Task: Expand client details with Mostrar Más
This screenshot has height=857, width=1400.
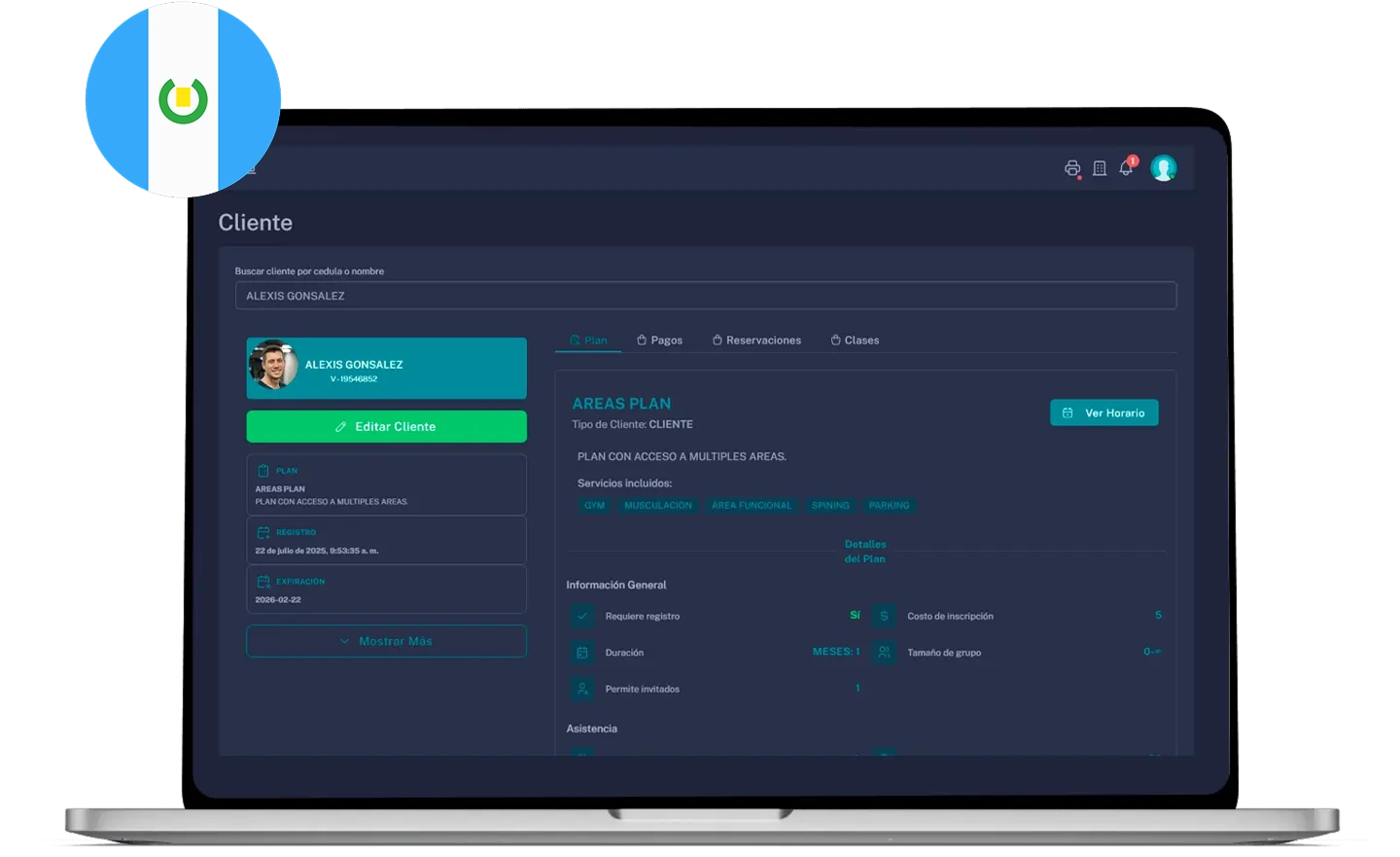Action: click(386, 641)
